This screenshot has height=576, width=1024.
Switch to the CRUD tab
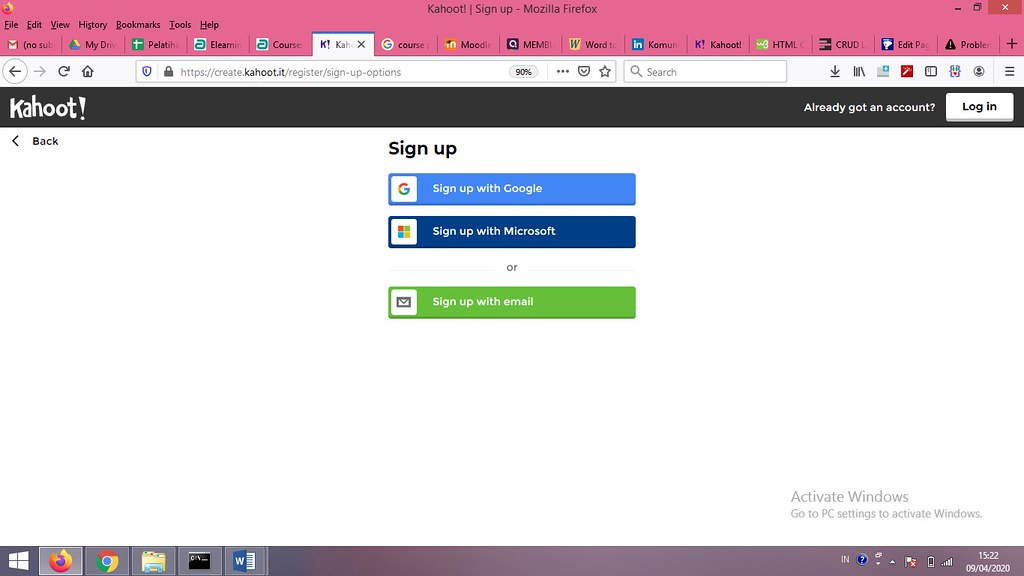coord(843,44)
